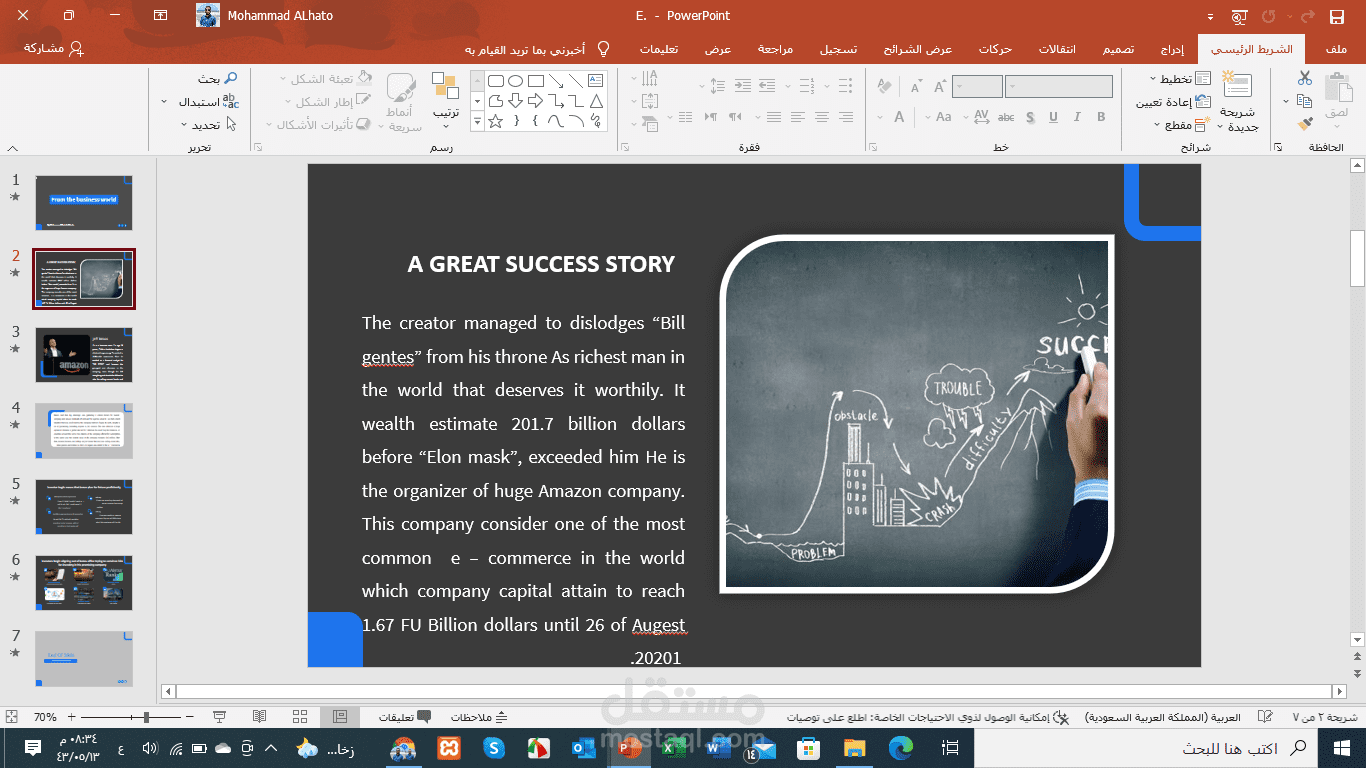The image size is (1366, 768).
Task: Toggle text Shadow S
Action: point(1030,117)
